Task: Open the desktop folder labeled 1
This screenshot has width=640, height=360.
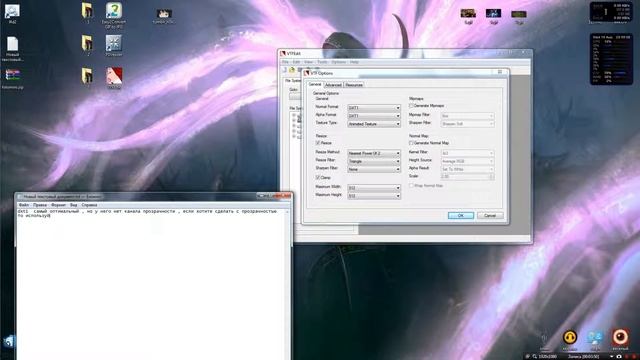Action: [87, 10]
